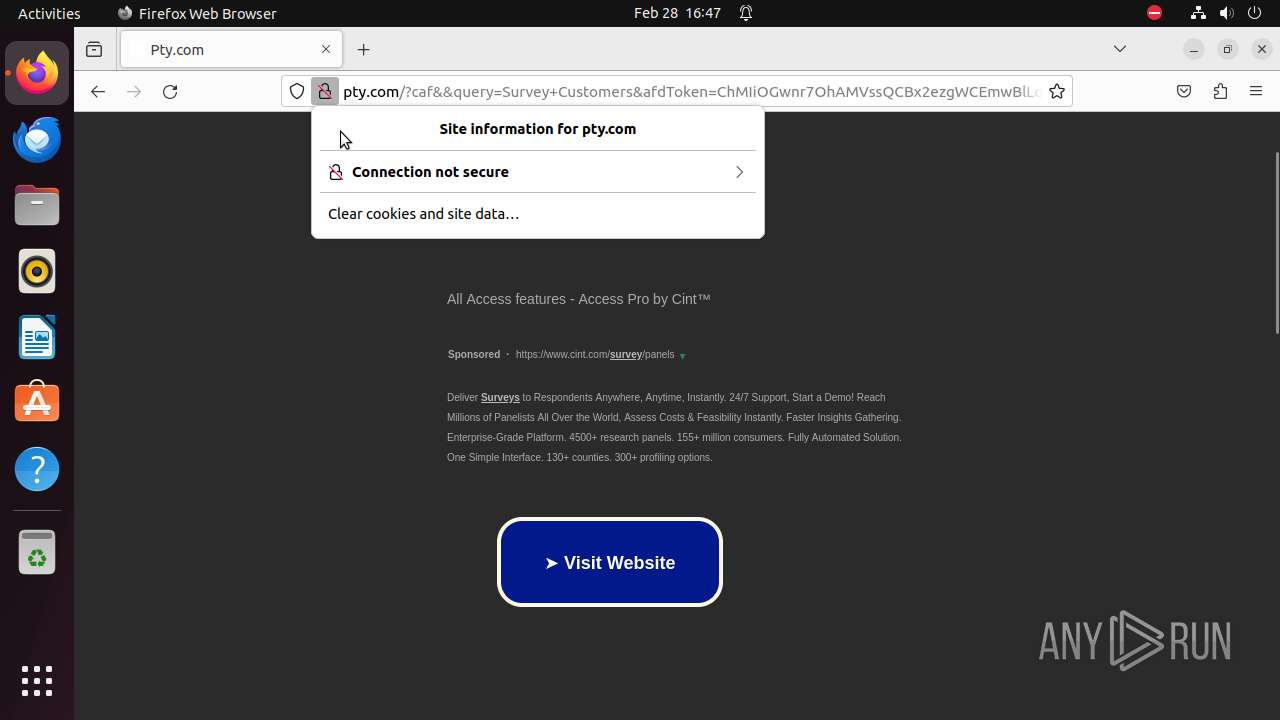Bookmark this page with star icon
1280x720 pixels.
1057,91
